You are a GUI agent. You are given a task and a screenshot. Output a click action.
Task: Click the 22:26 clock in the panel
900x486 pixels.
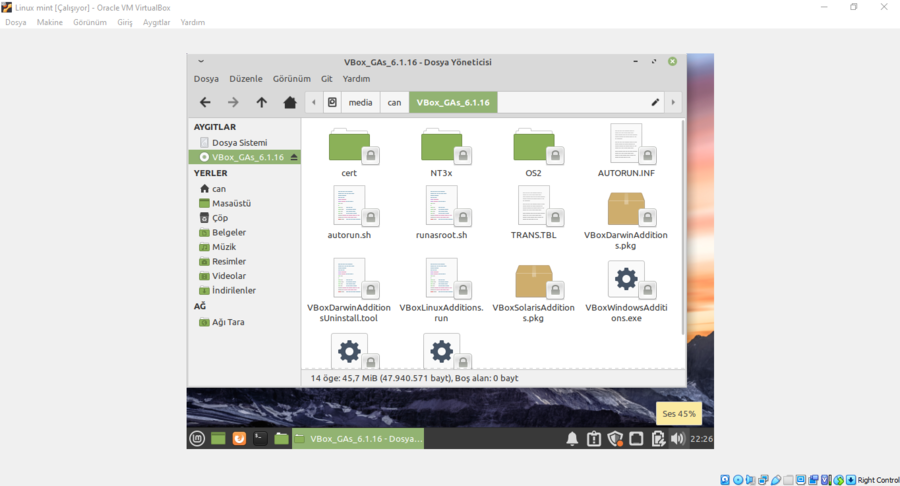tap(701, 439)
